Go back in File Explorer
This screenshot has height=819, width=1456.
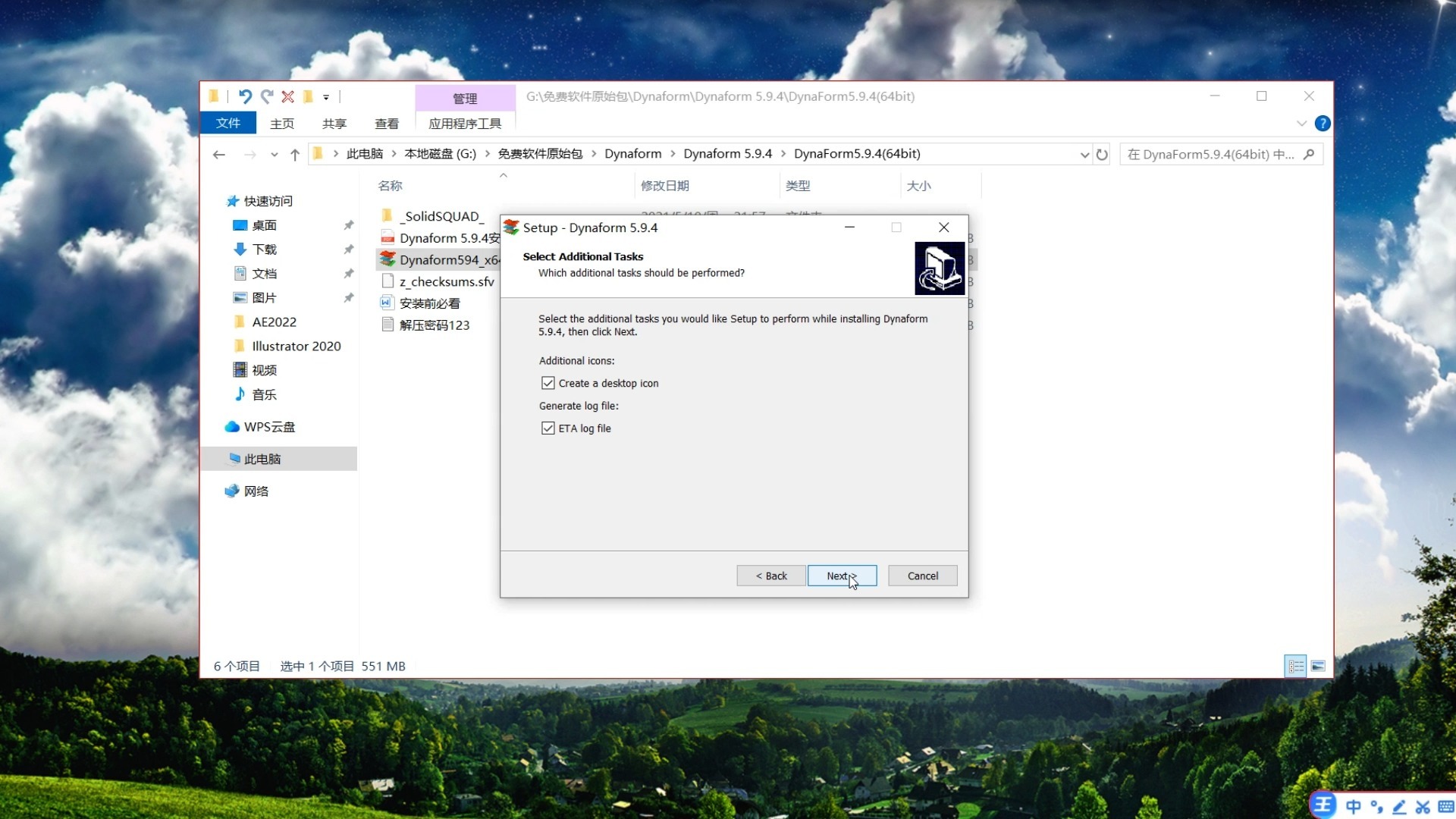pyautogui.click(x=219, y=155)
